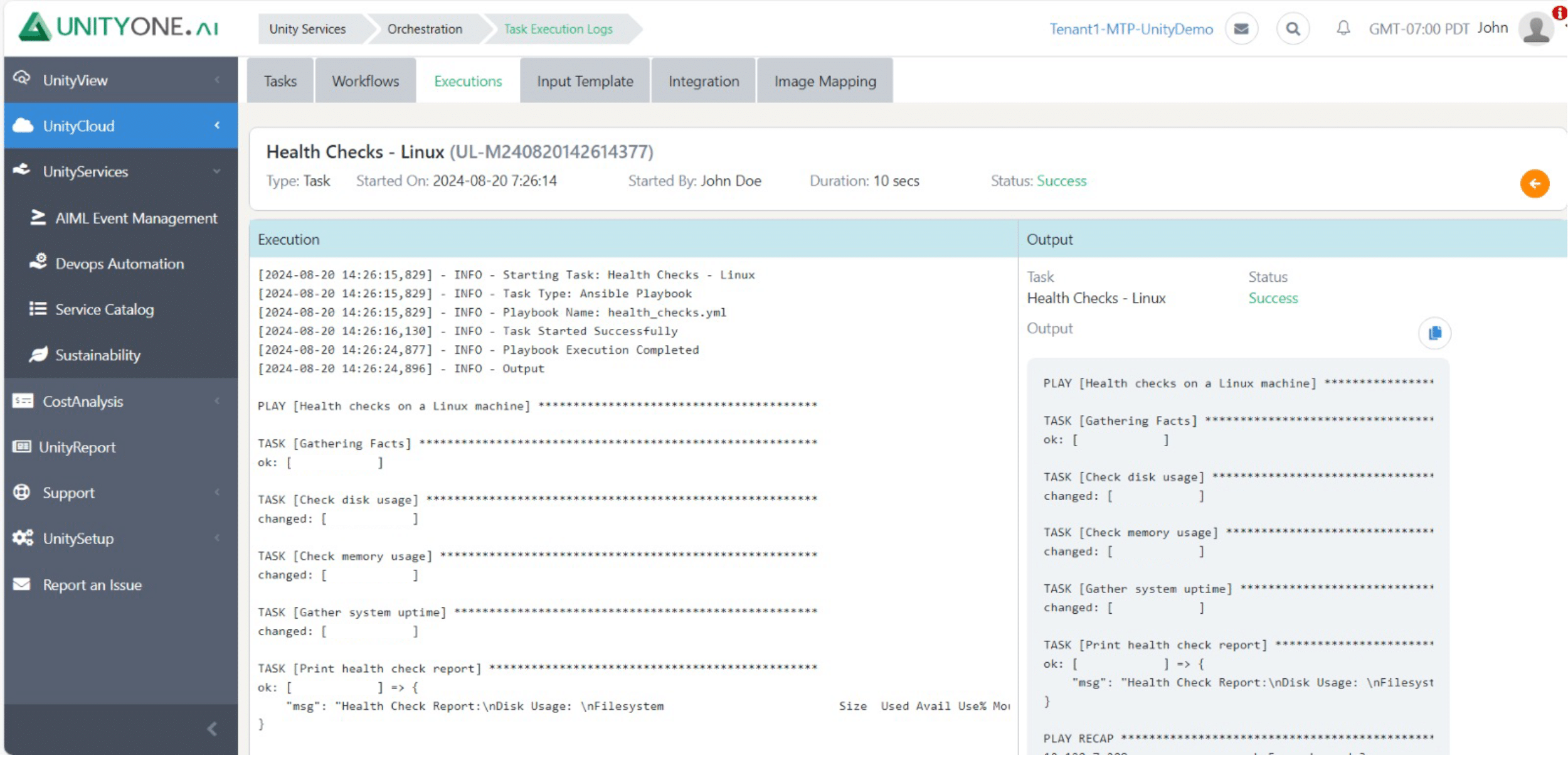Click 'Playbook Name: health_checks.yml' log line

pyautogui.click(x=492, y=312)
